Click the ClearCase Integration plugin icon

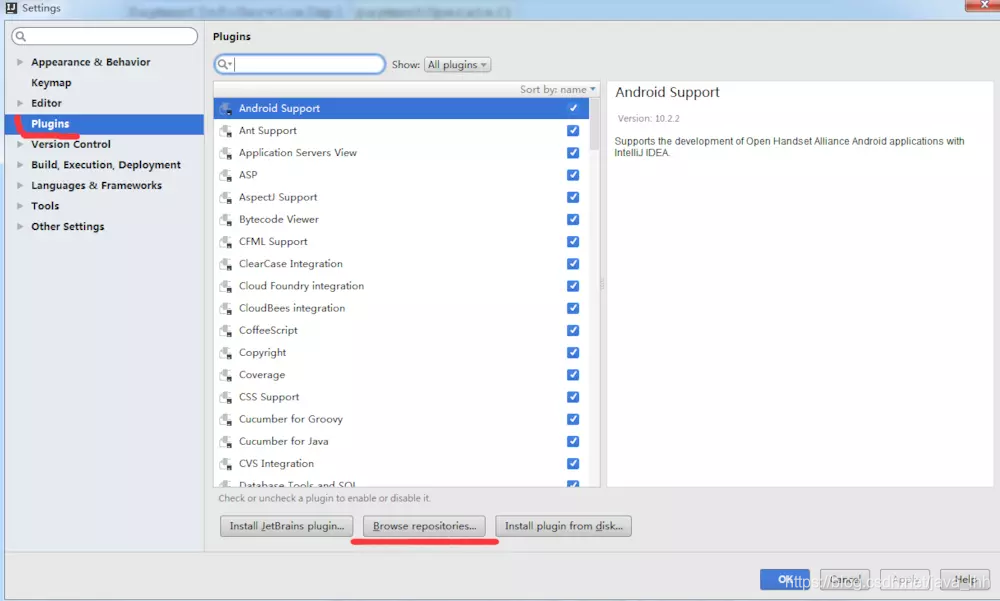point(225,265)
